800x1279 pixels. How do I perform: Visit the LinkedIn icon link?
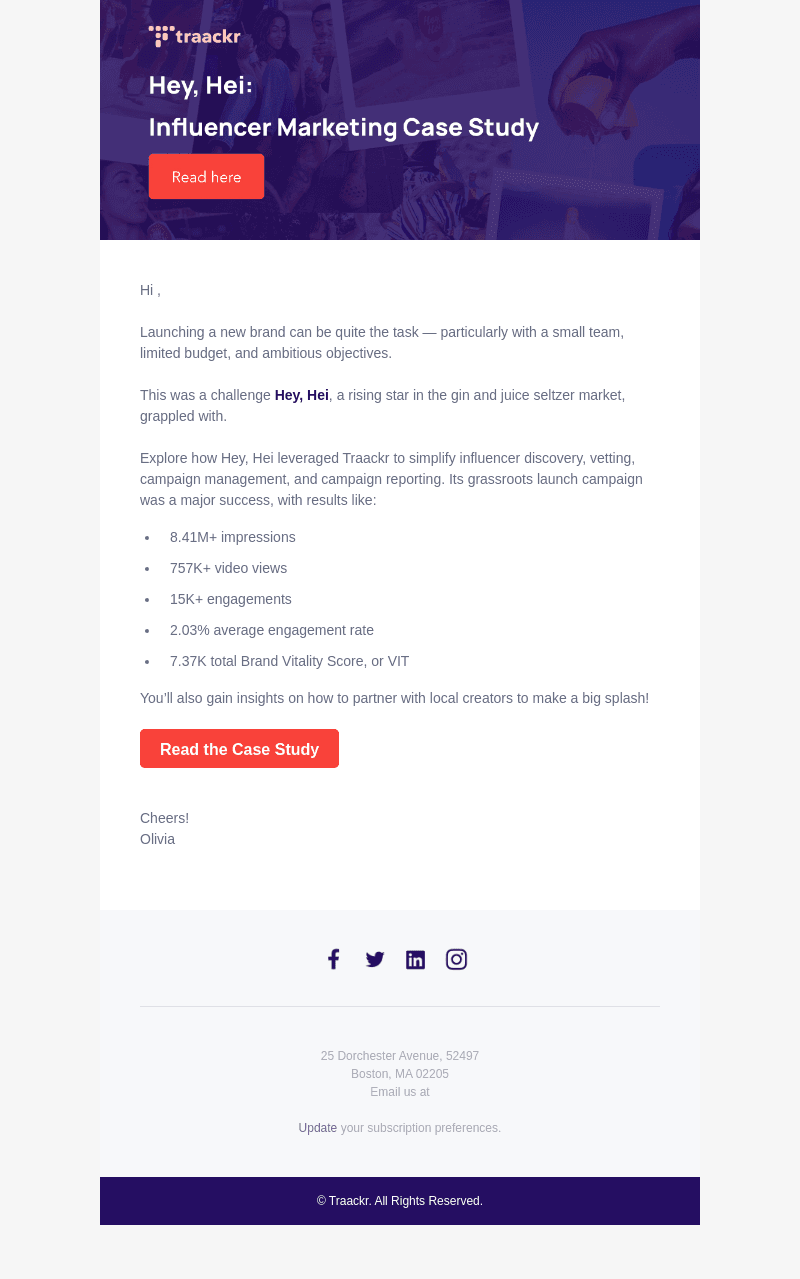415,959
